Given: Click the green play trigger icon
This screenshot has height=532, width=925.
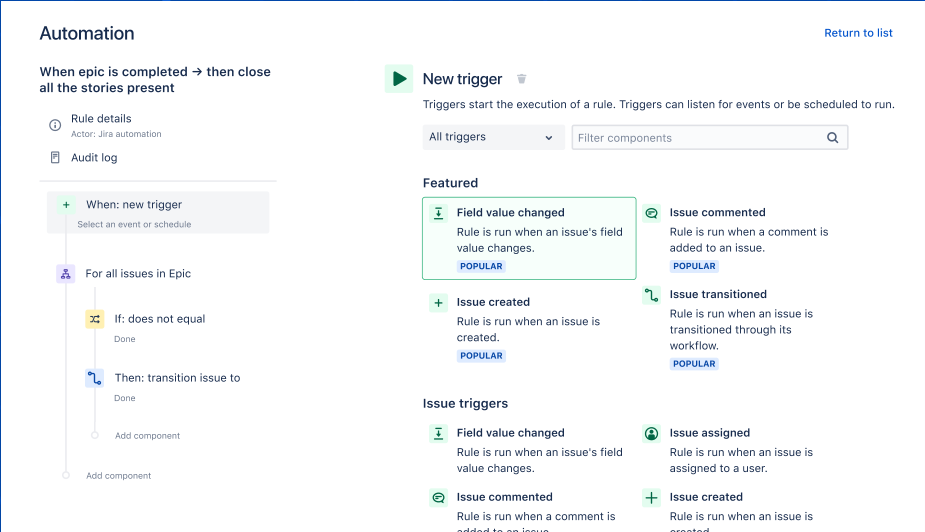Looking at the screenshot, I should click(x=399, y=79).
